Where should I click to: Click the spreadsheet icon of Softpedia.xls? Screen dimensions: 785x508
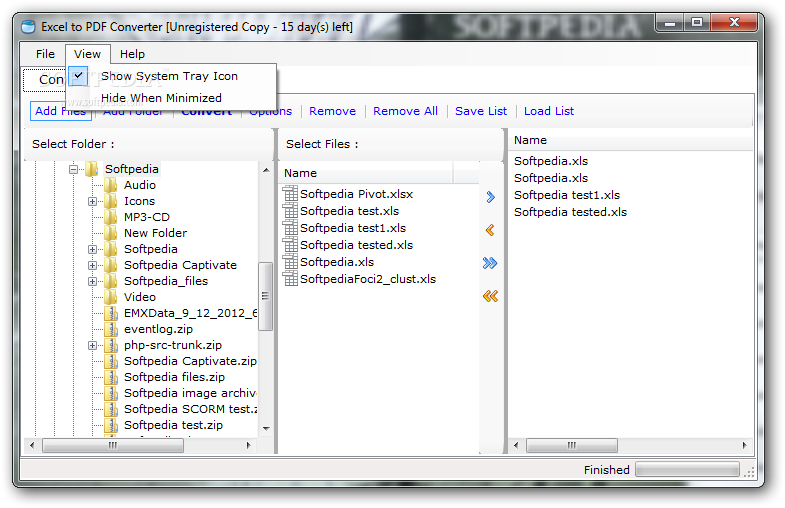tap(290, 262)
